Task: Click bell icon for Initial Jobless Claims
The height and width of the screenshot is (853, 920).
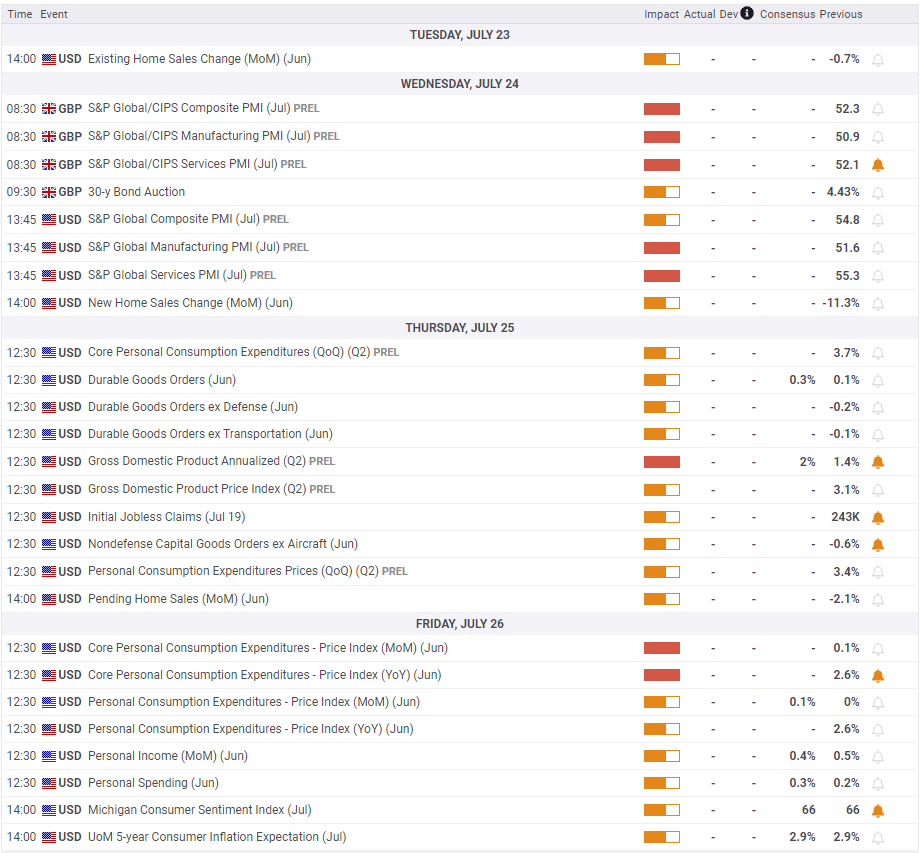Action: point(878,517)
